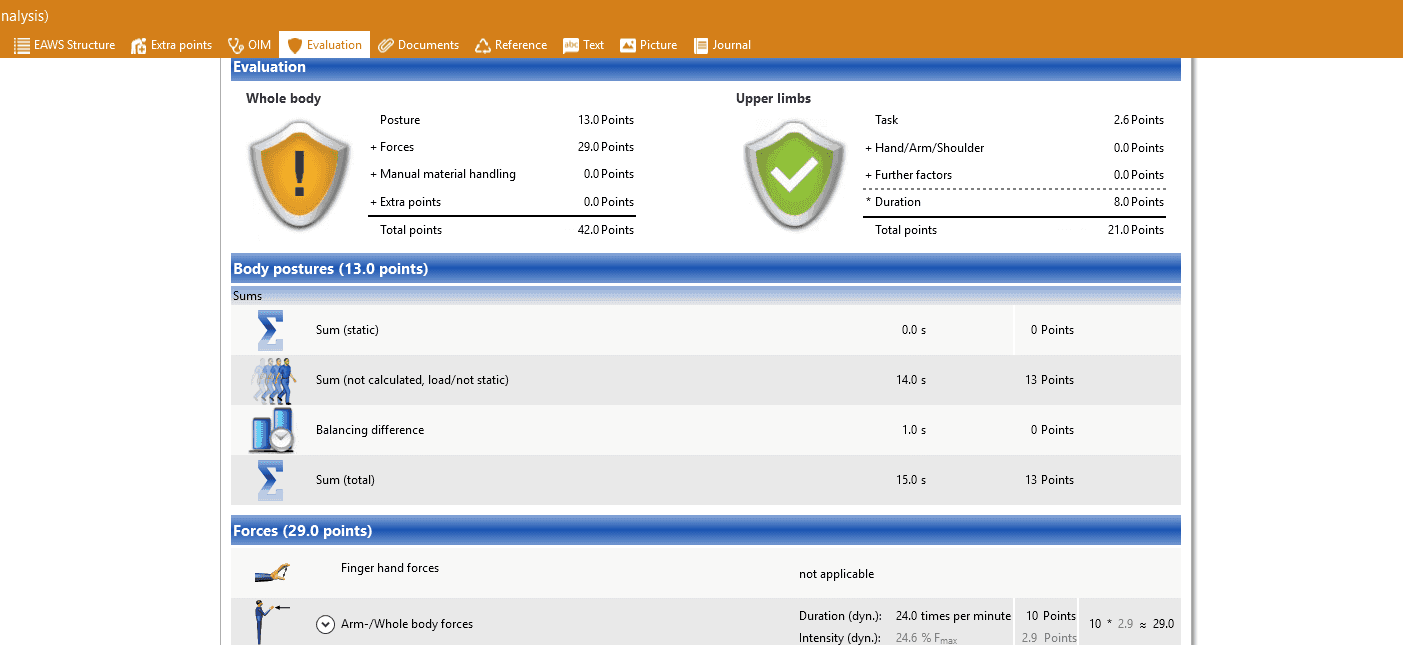Viewport: 1403px width, 645px height.
Task: Select the Evaluation tab
Action: coord(324,45)
